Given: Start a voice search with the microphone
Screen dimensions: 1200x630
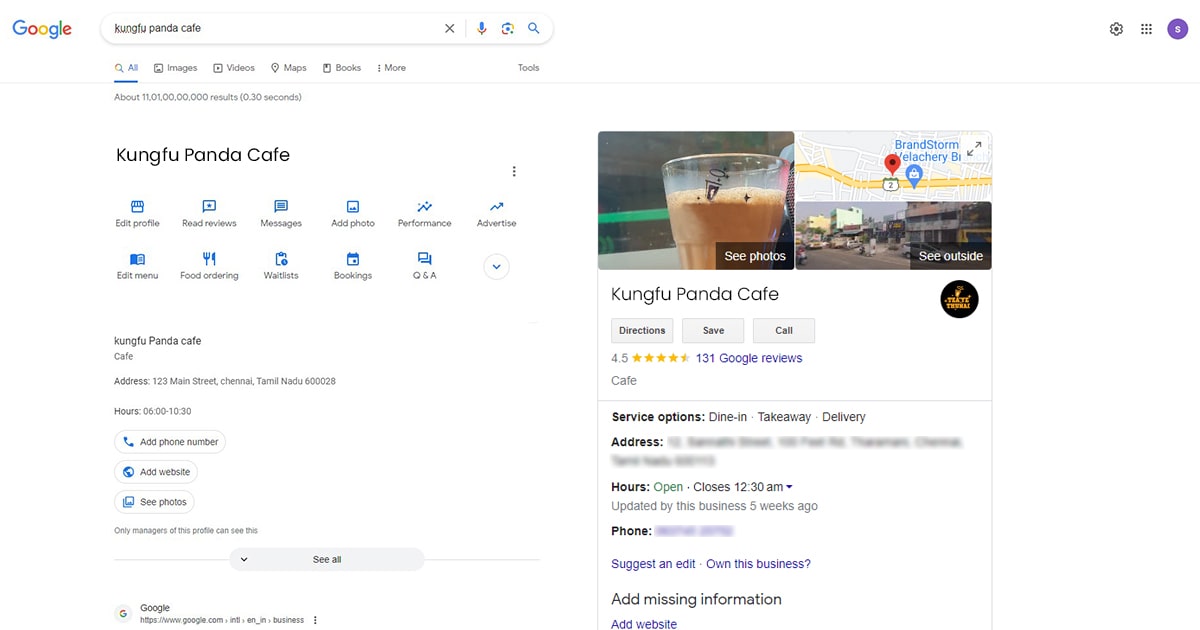Looking at the screenshot, I should tap(481, 29).
